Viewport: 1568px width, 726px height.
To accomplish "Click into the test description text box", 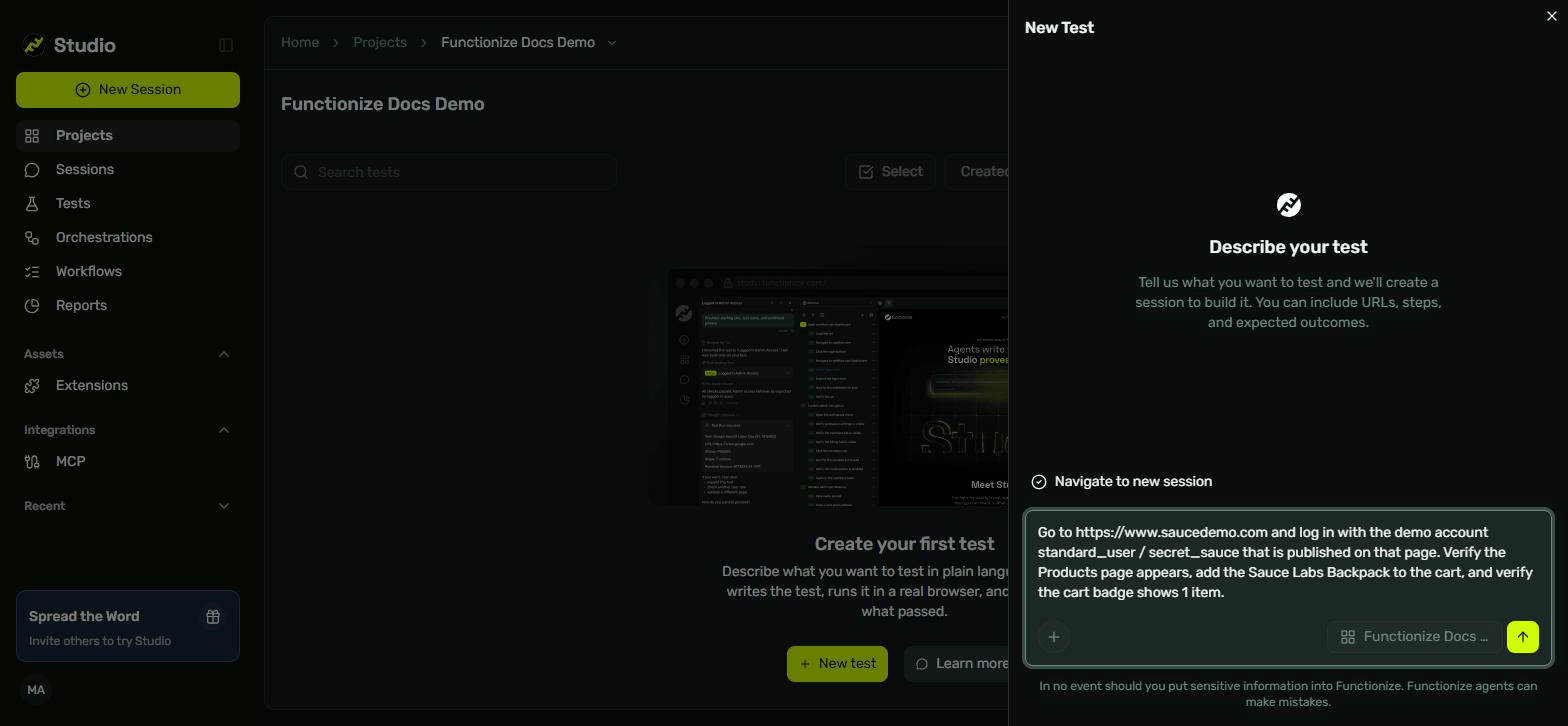I will (x=1288, y=563).
